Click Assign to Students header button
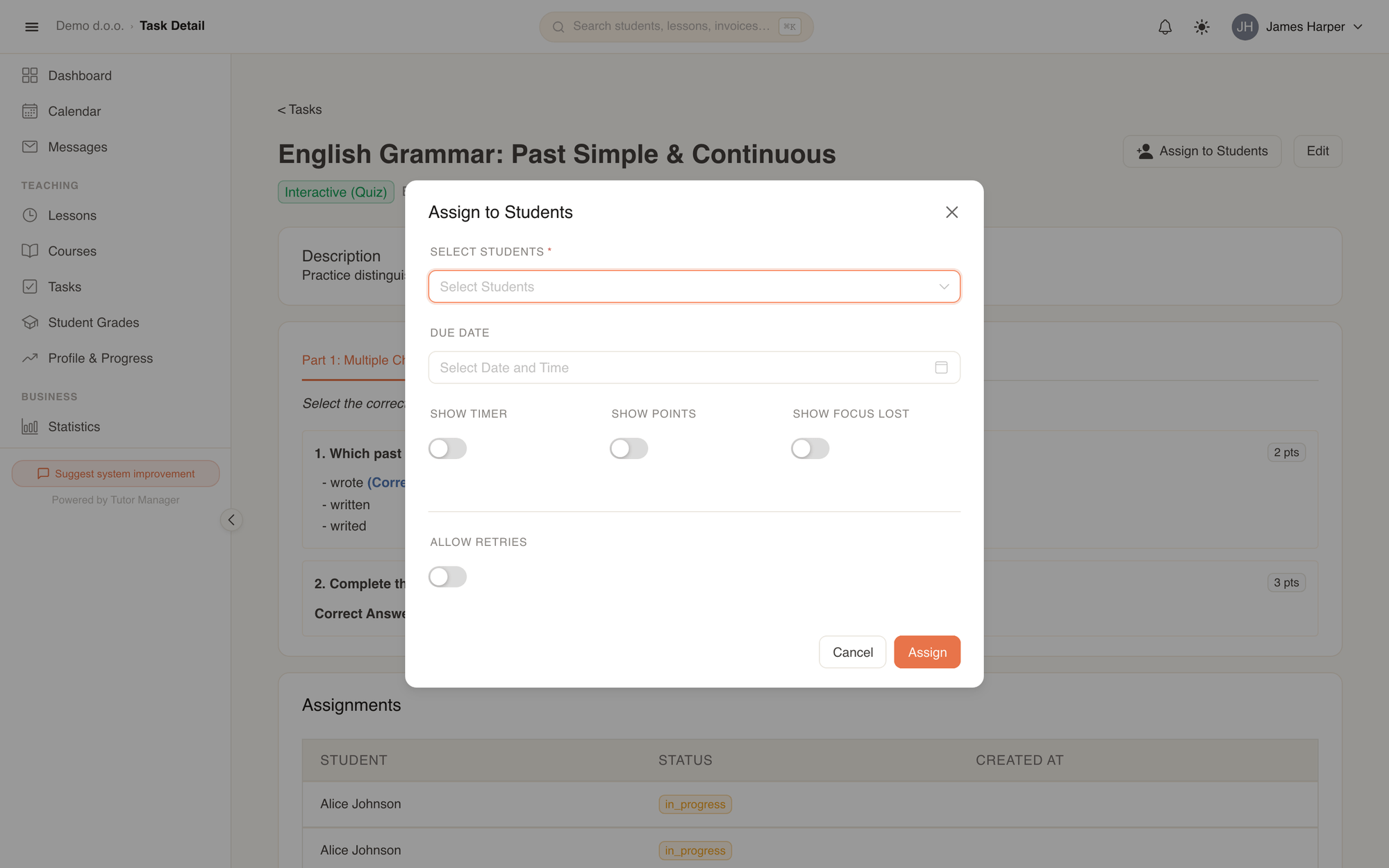1389x868 pixels. pyautogui.click(x=1202, y=151)
